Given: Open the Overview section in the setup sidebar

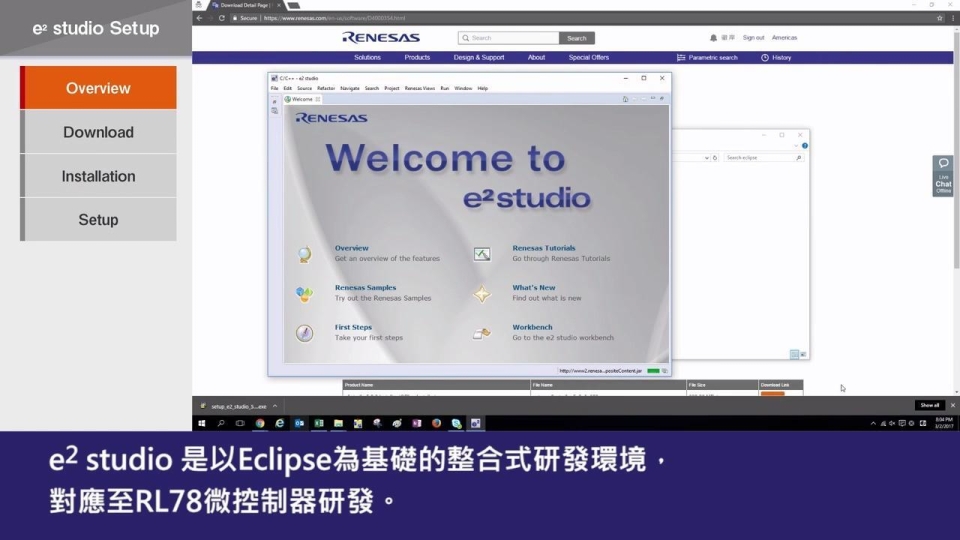Looking at the screenshot, I should pos(98,88).
